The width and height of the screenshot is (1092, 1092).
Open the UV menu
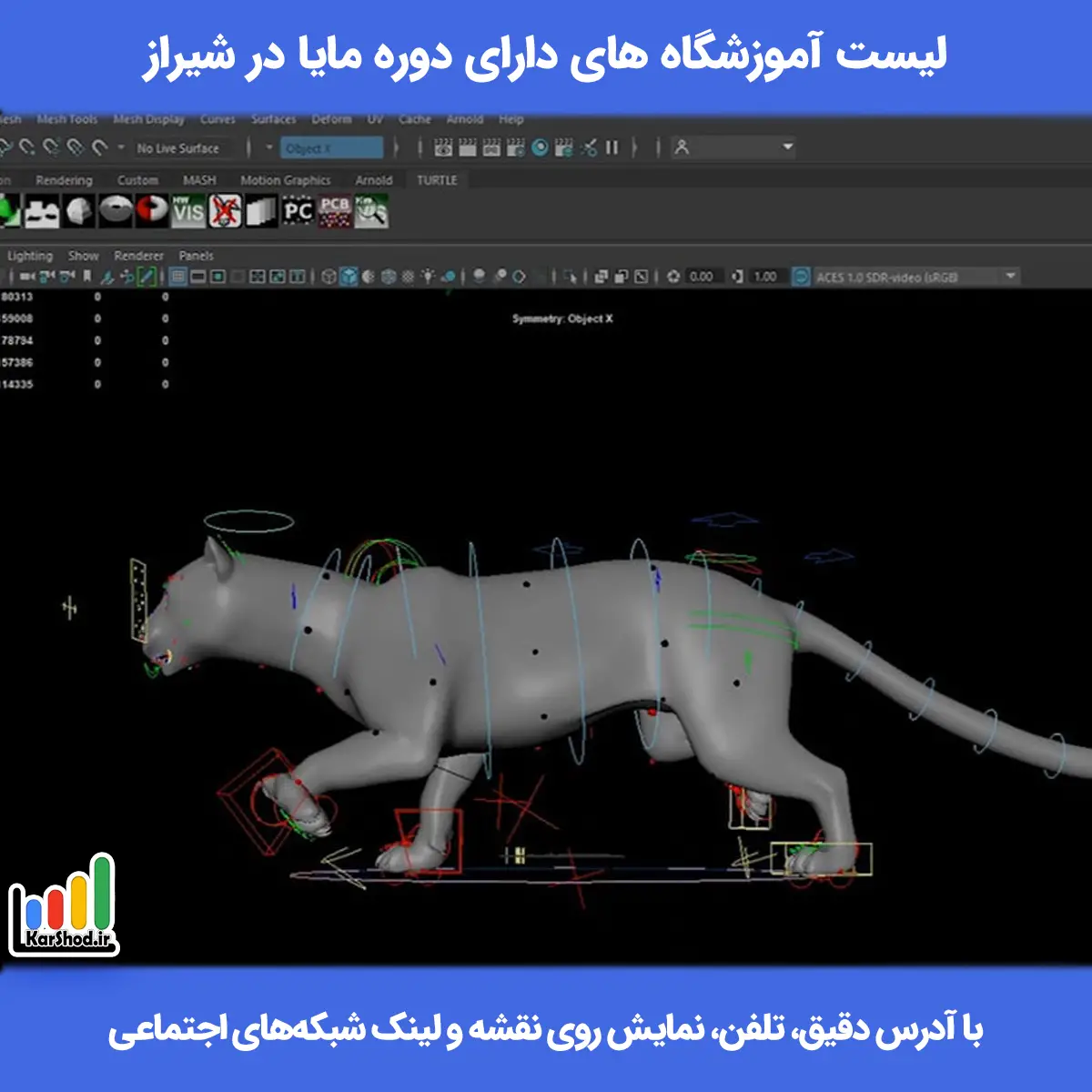pos(375,119)
